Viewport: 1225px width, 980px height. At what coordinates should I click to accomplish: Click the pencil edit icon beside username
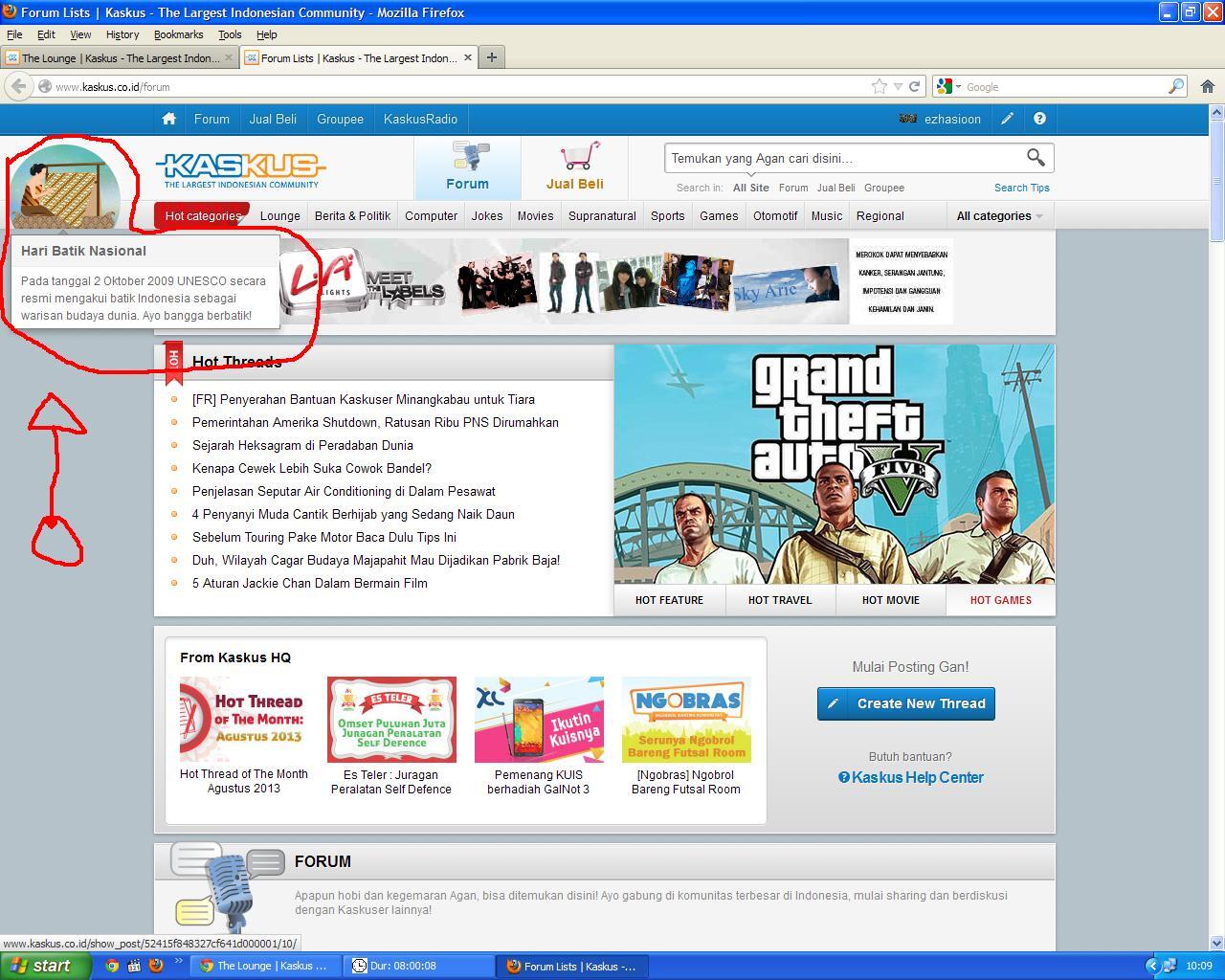pos(1007,119)
